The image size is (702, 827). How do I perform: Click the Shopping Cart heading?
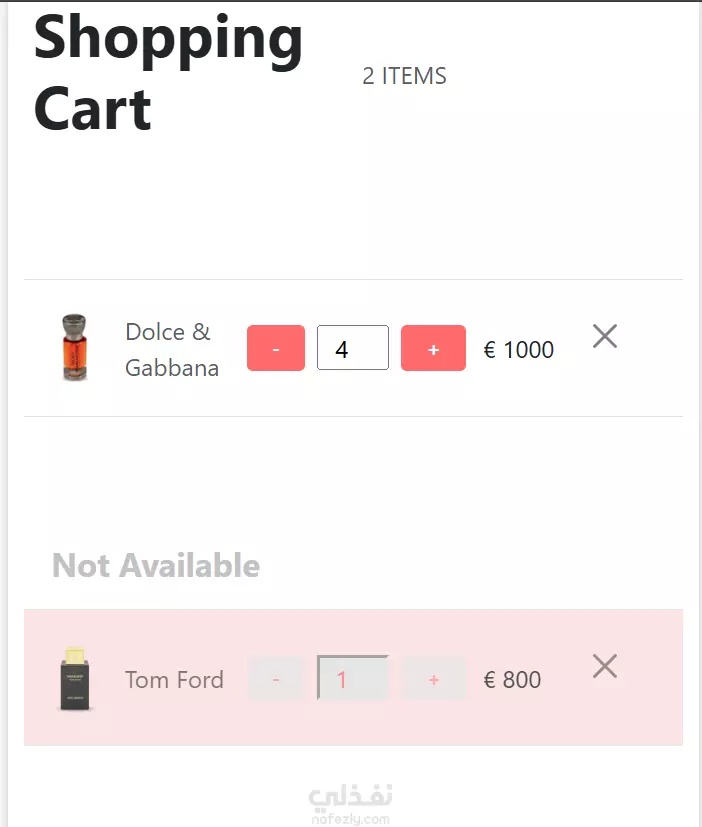pos(168,72)
